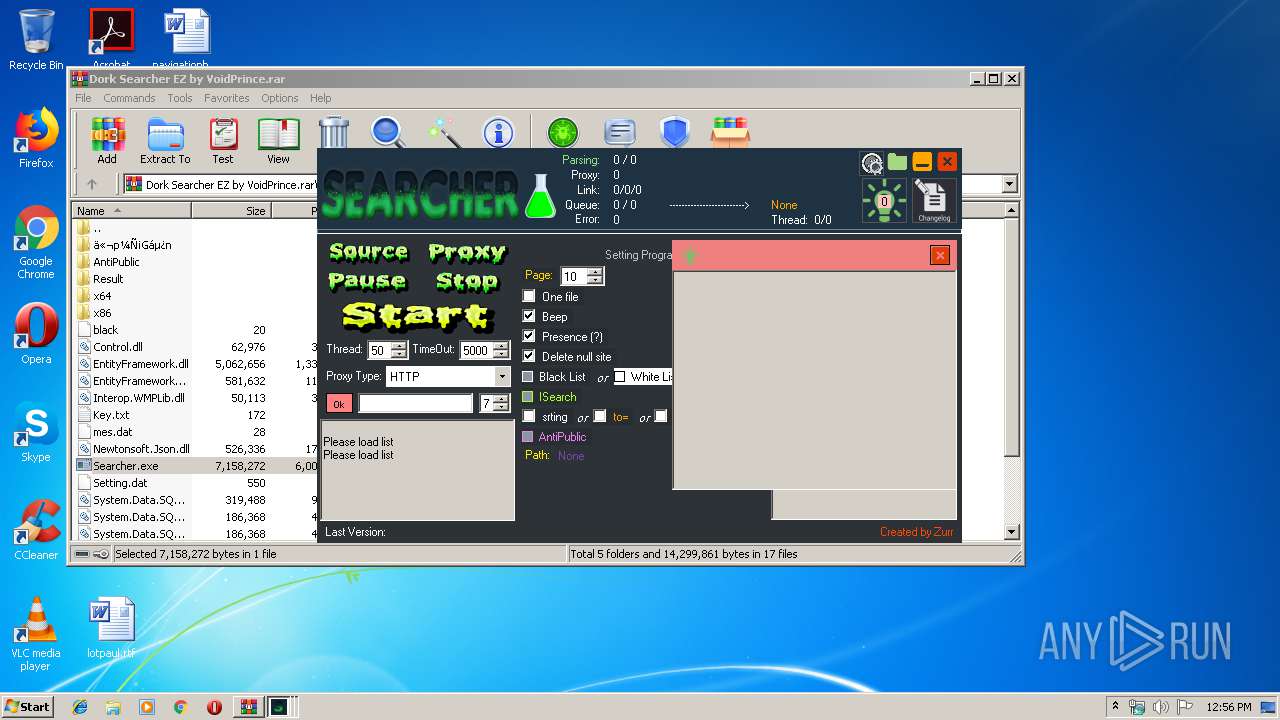
Task: Click the Delete trash can toolbar icon
Action: pos(334,132)
